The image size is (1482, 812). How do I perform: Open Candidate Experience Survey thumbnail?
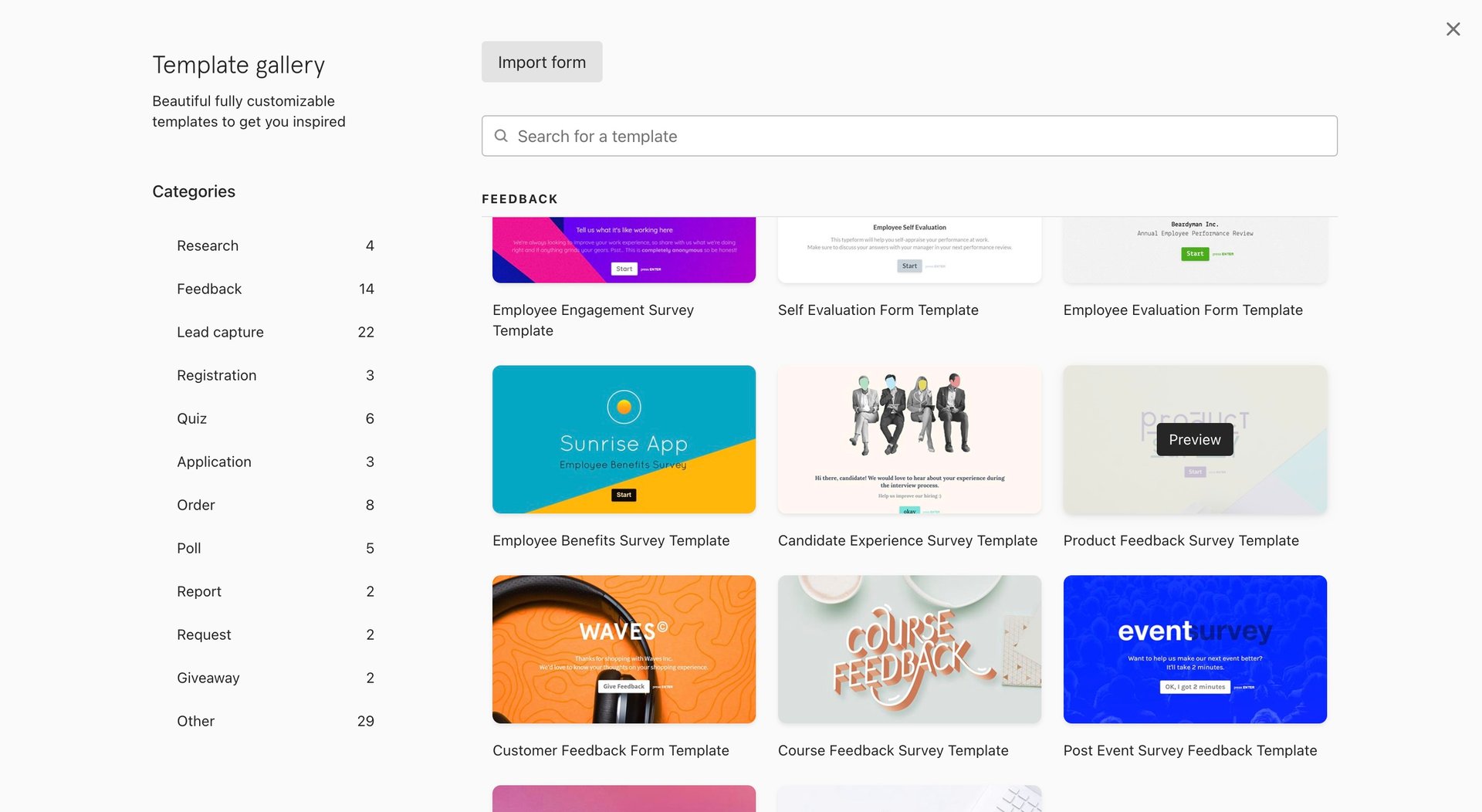(x=909, y=439)
